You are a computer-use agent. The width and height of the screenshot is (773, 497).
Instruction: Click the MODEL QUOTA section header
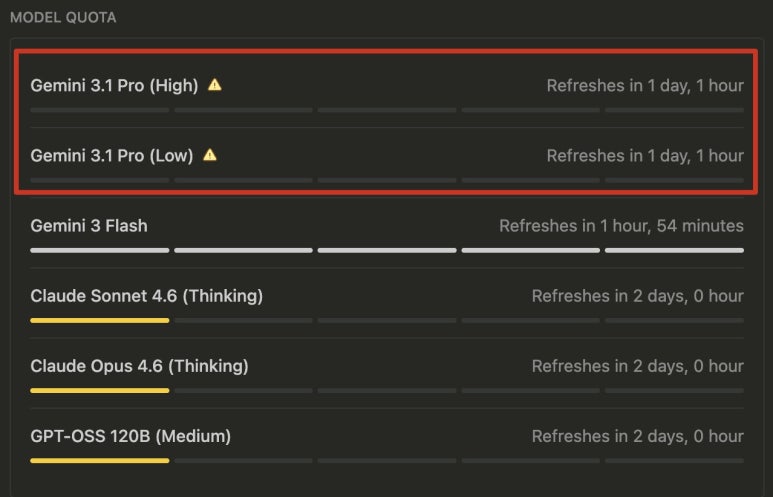click(63, 18)
